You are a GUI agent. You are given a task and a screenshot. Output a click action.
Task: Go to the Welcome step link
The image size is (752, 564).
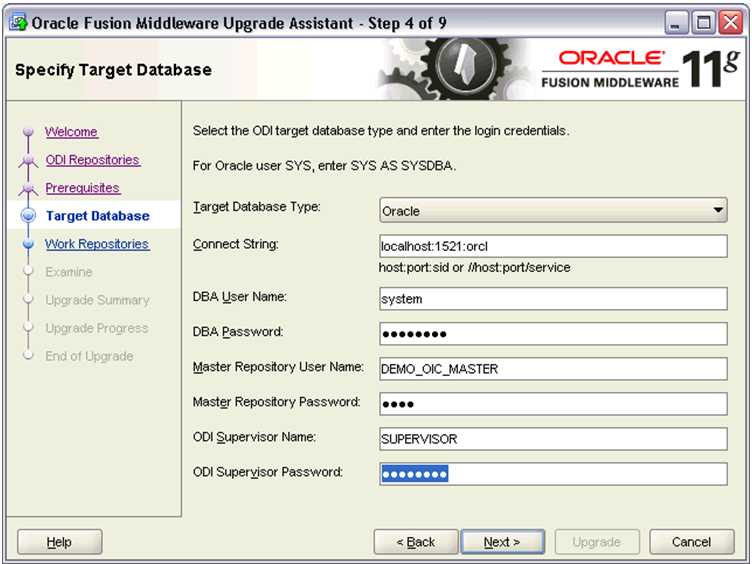click(x=71, y=131)
